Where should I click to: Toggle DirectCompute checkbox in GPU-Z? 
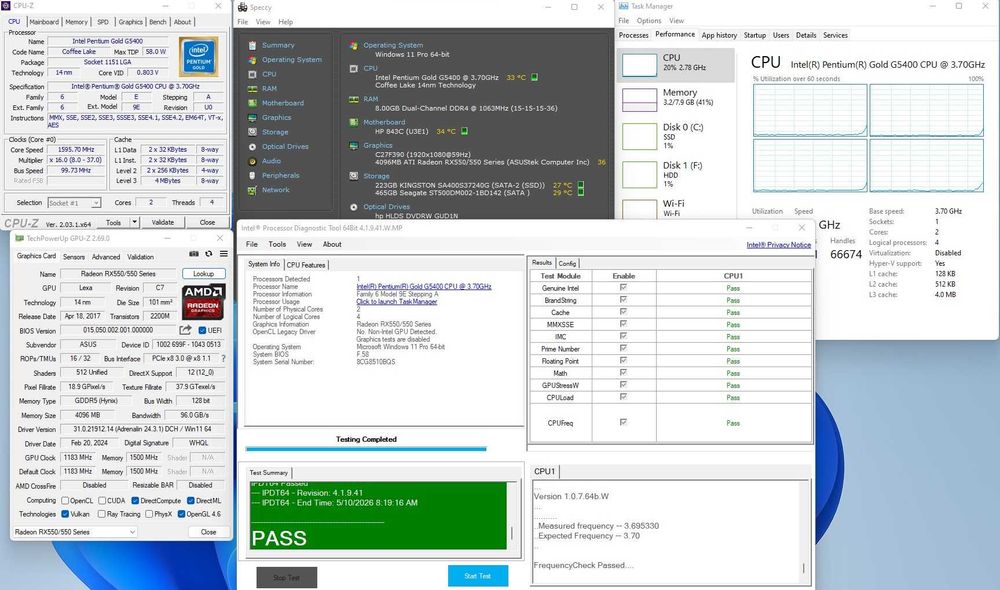pyautogui.click(x=135, y=501)
